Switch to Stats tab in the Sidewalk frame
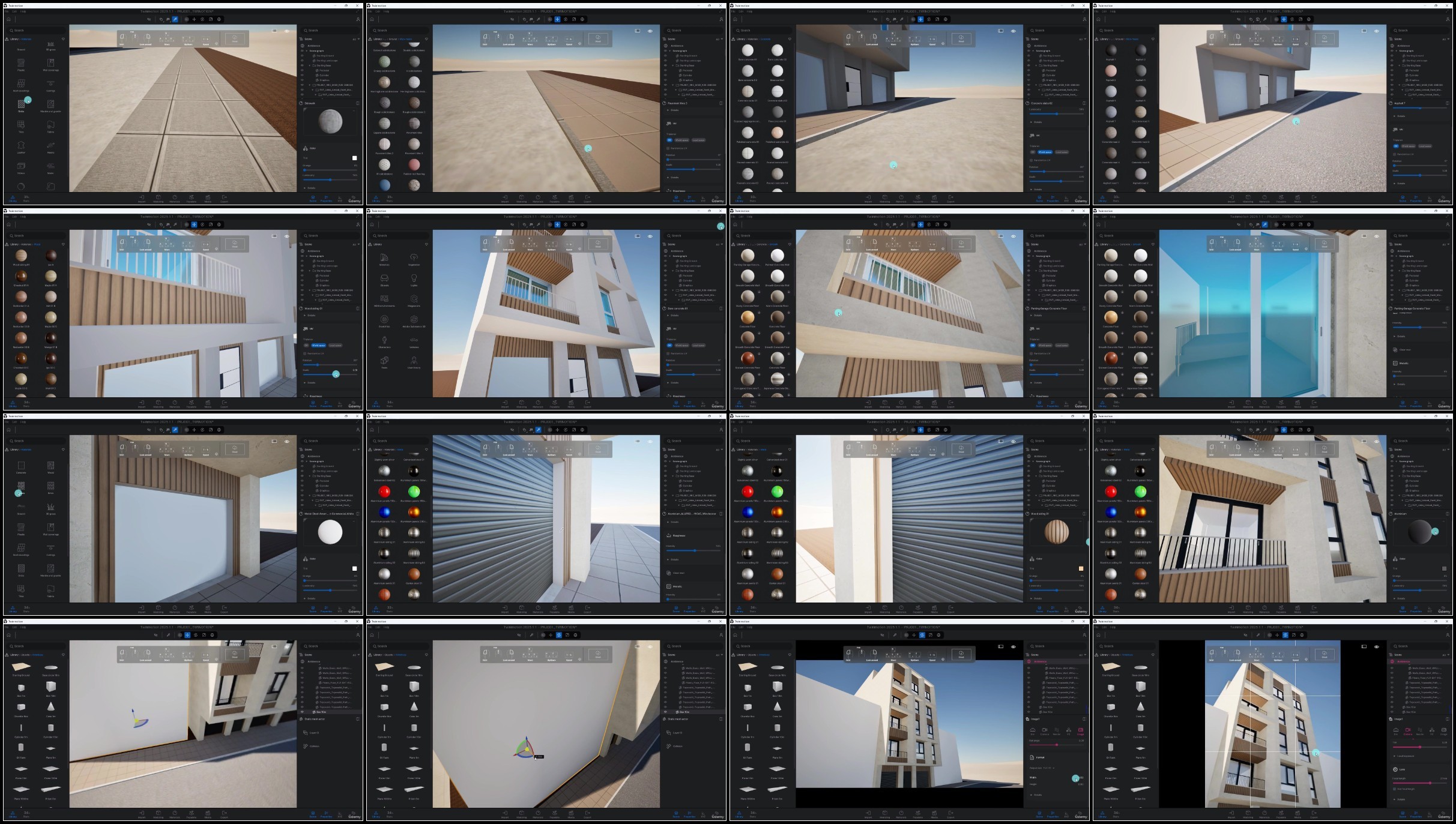Viewport: 1456px width, 824px height. [x=26, y=198]
